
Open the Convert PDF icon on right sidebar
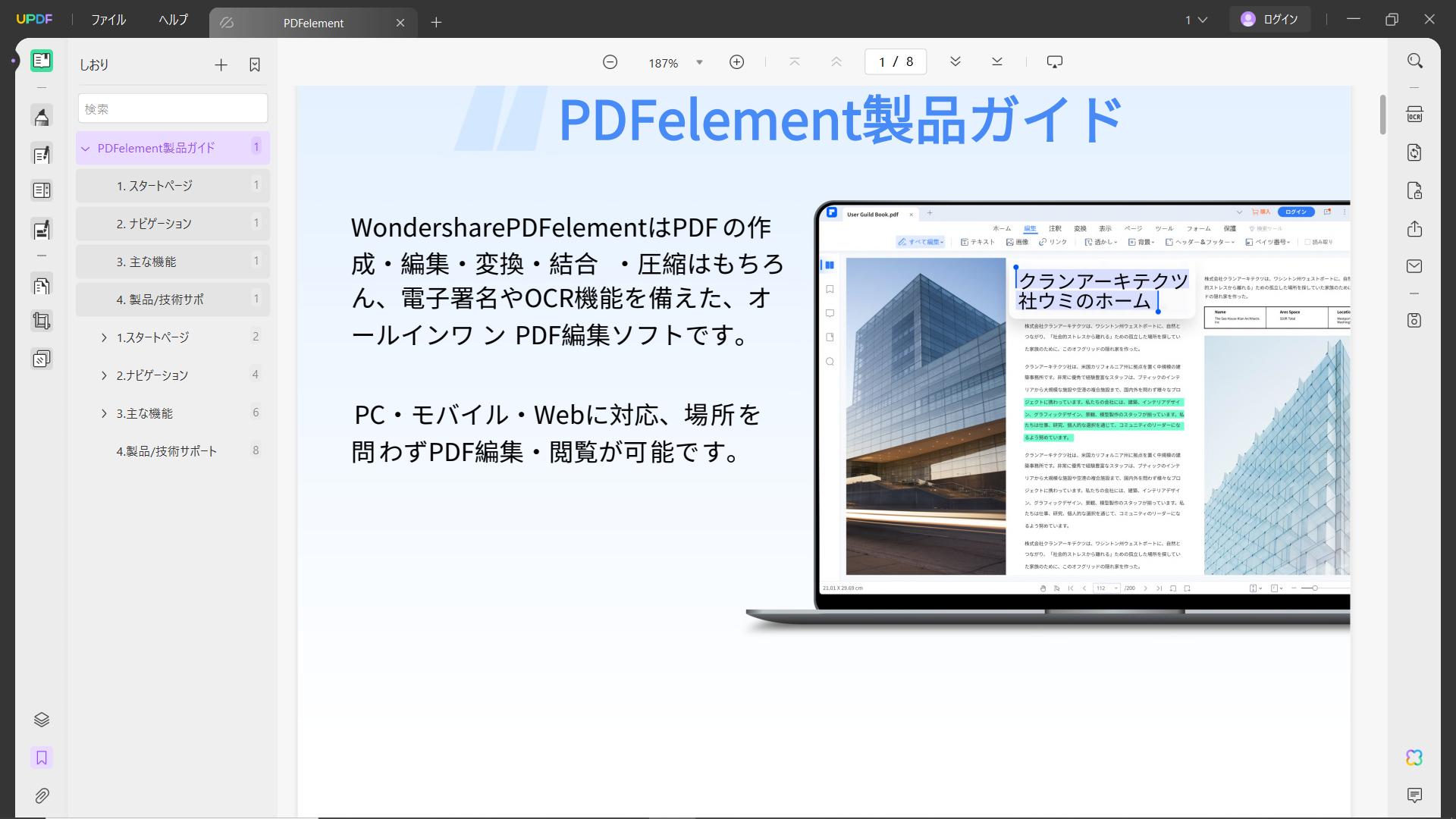tap(1414, 152)
